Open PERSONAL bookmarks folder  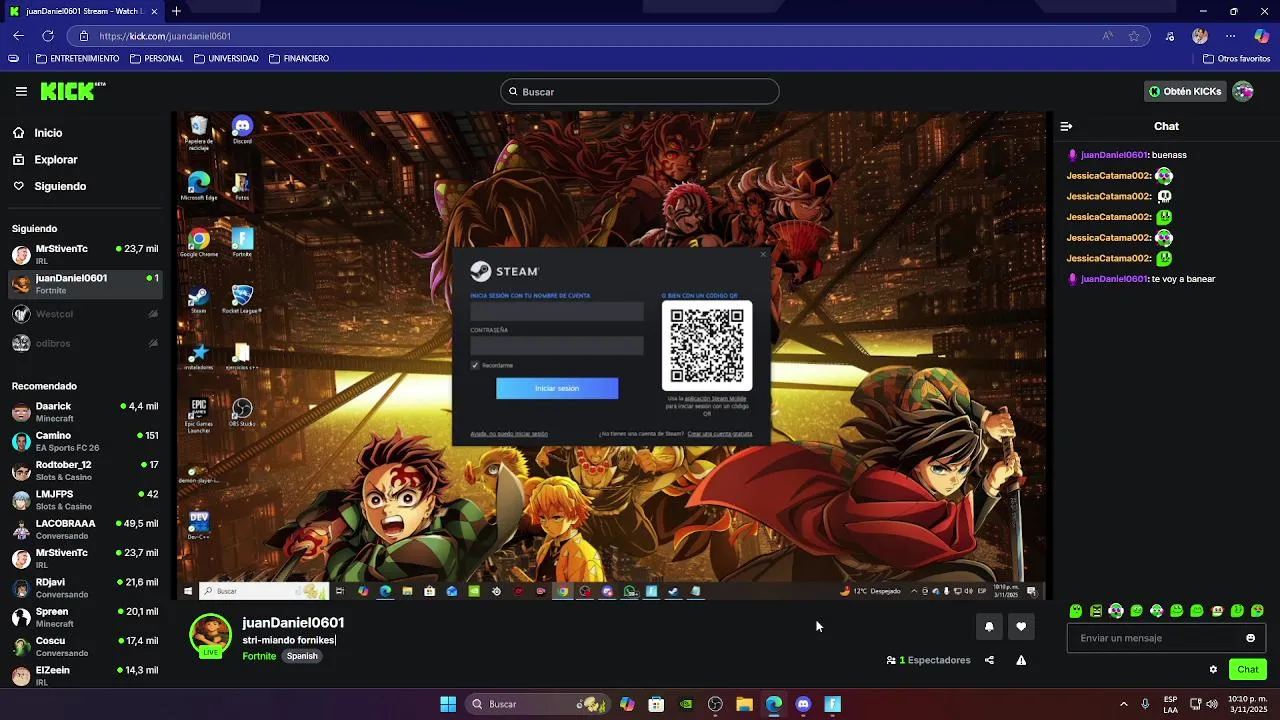click(x=157, y=59)
